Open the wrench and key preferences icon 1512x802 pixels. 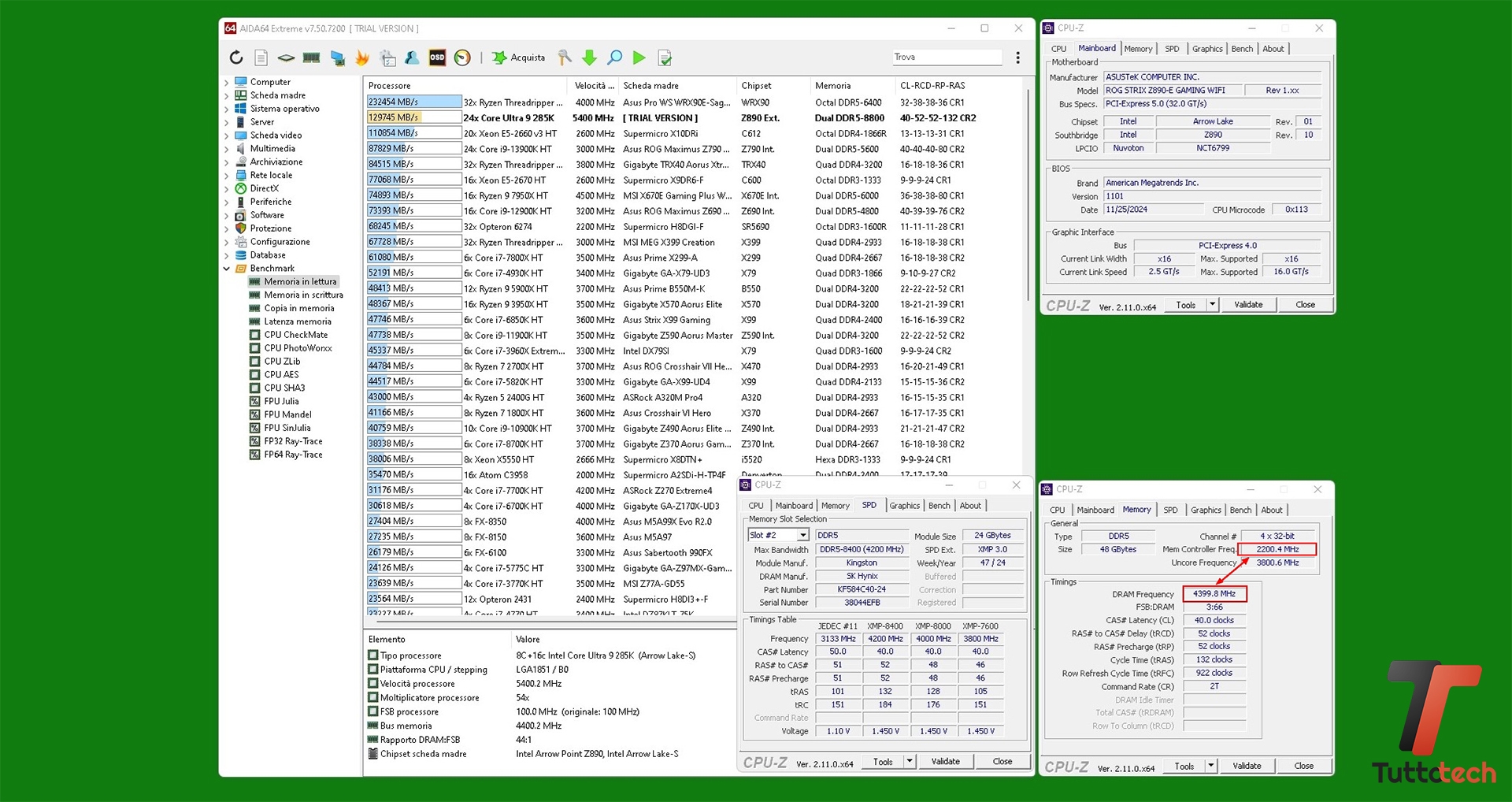tap(565, 58)
